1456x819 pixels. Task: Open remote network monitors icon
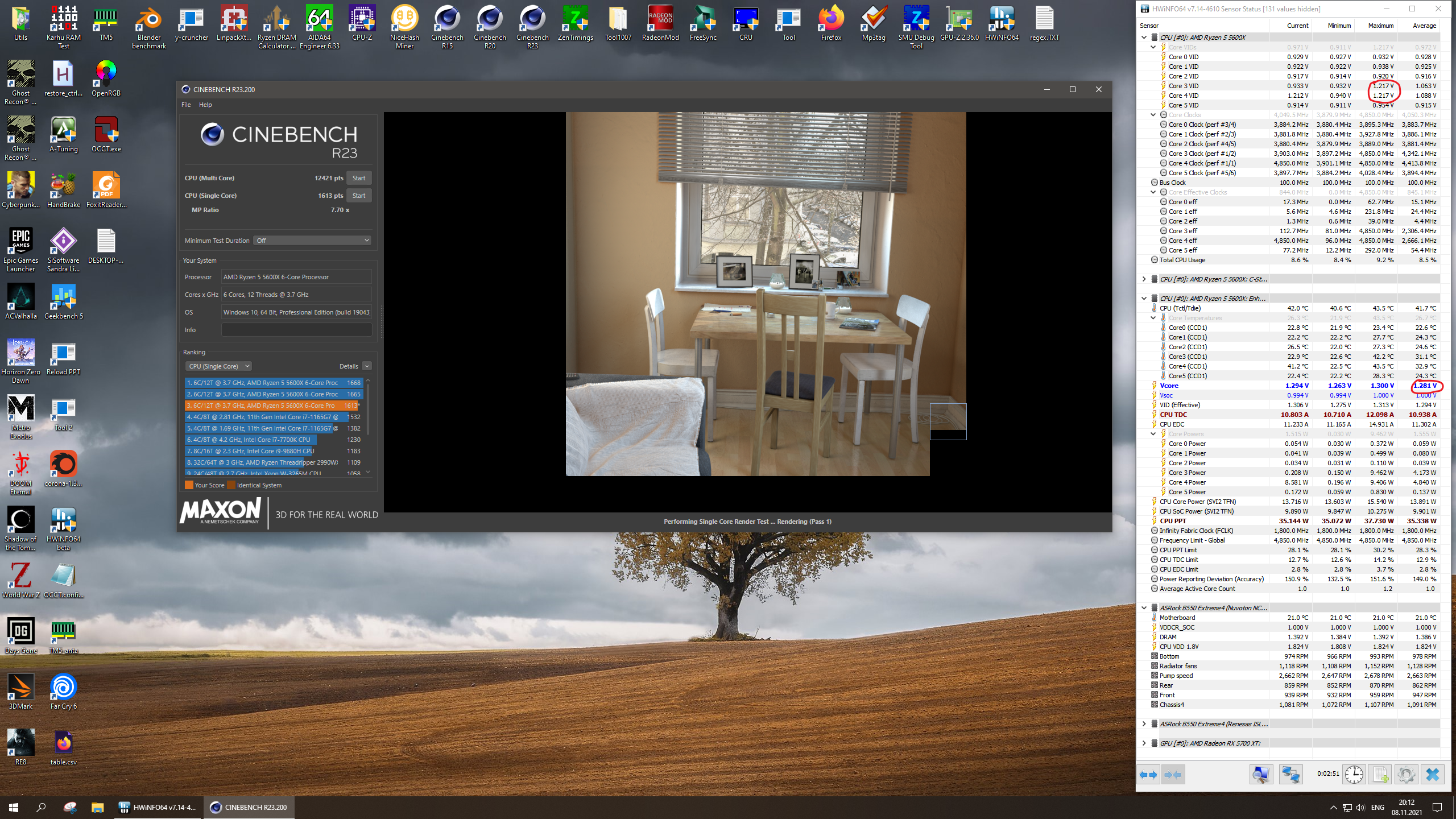1290,775
